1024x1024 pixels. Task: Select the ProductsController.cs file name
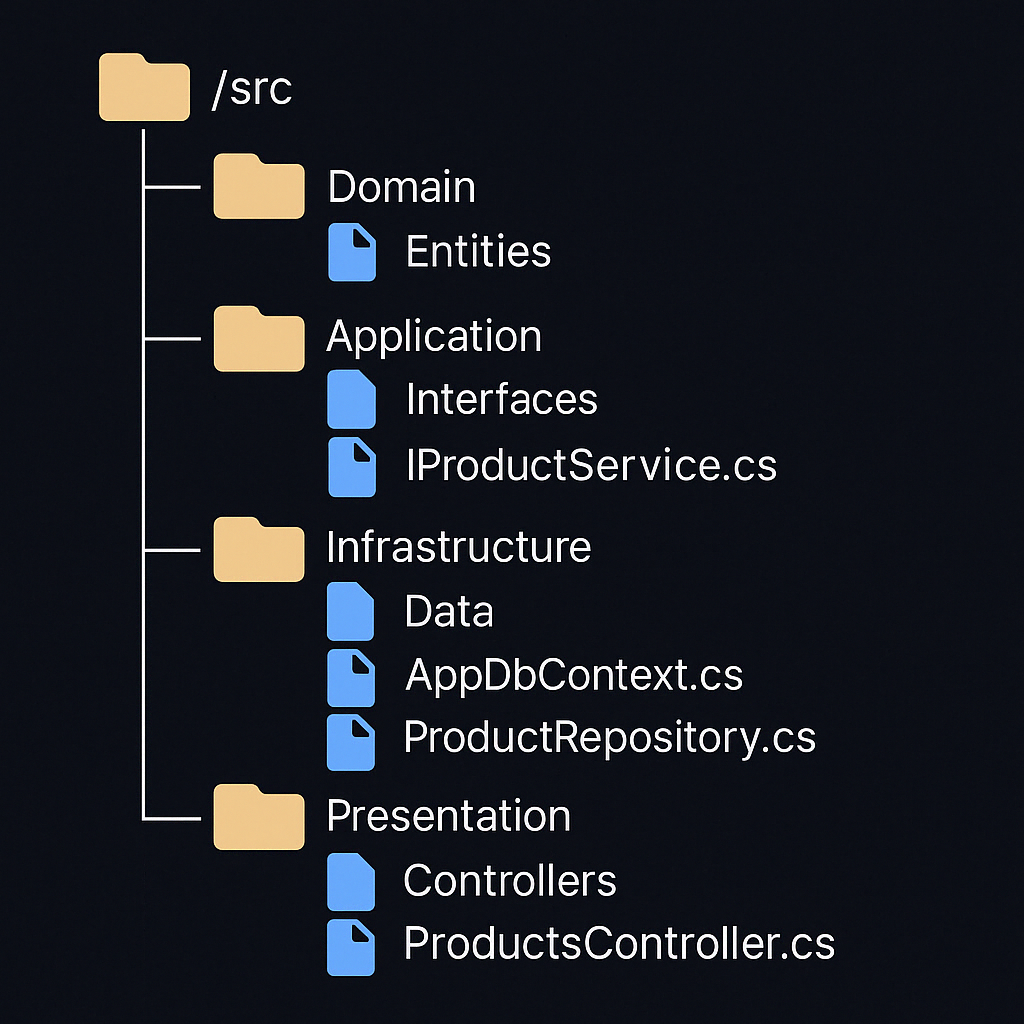click(619, 943)
